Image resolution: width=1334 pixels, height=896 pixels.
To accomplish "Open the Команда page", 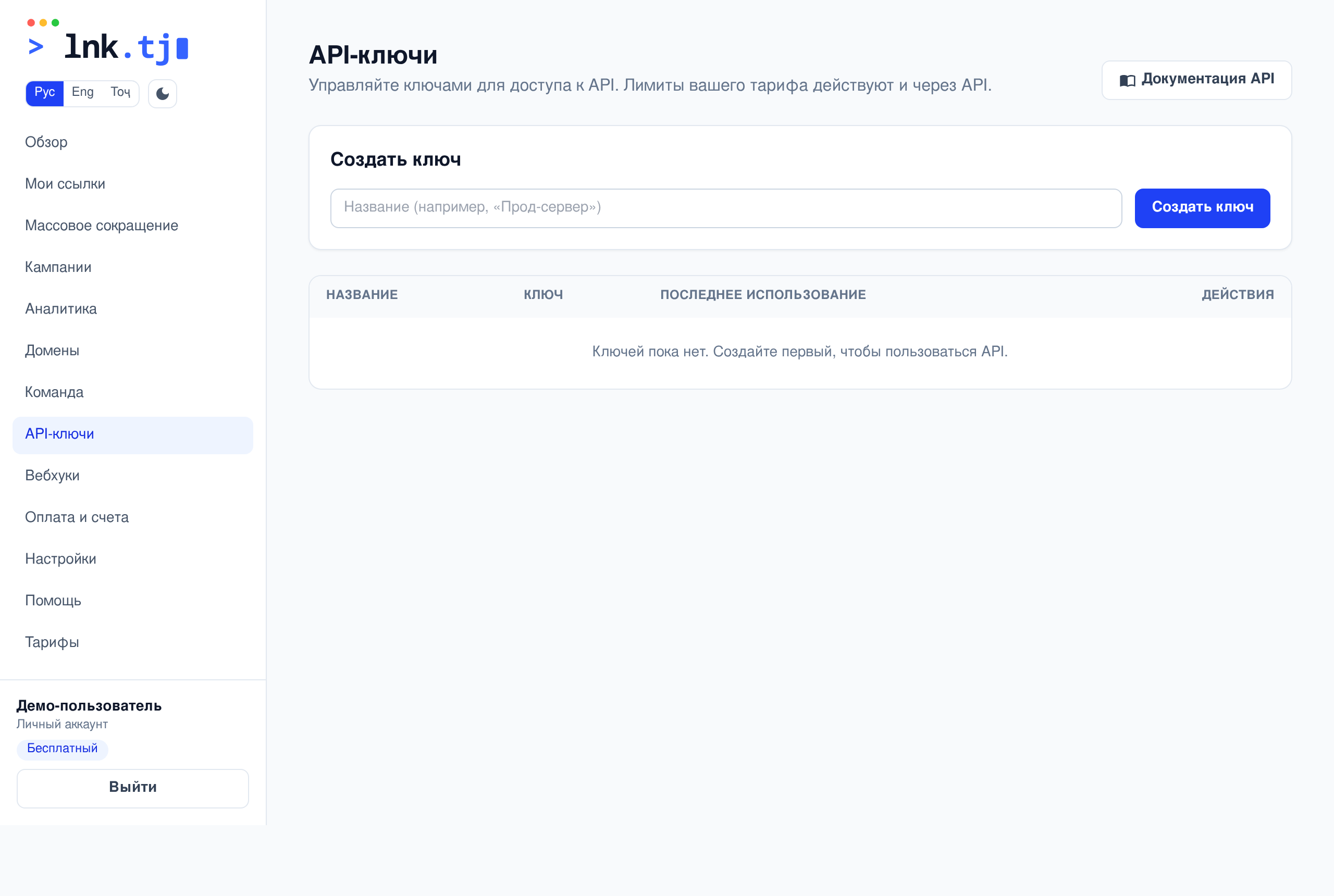I will point(132,393).
